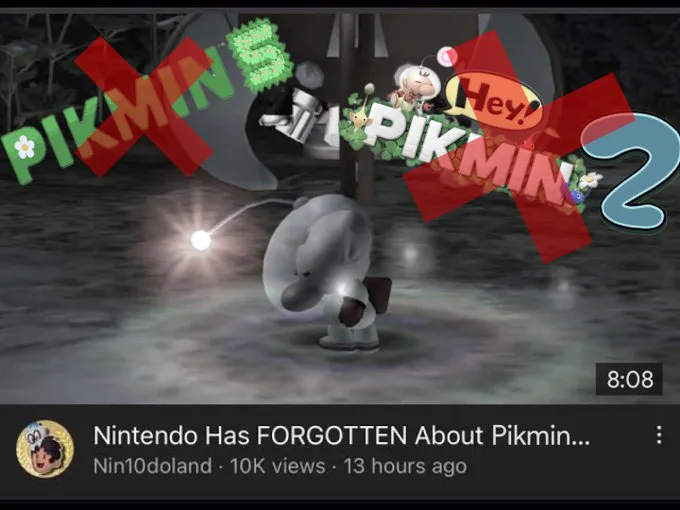Click the 10K views text
680x510 pixels.
pos(278,466)
